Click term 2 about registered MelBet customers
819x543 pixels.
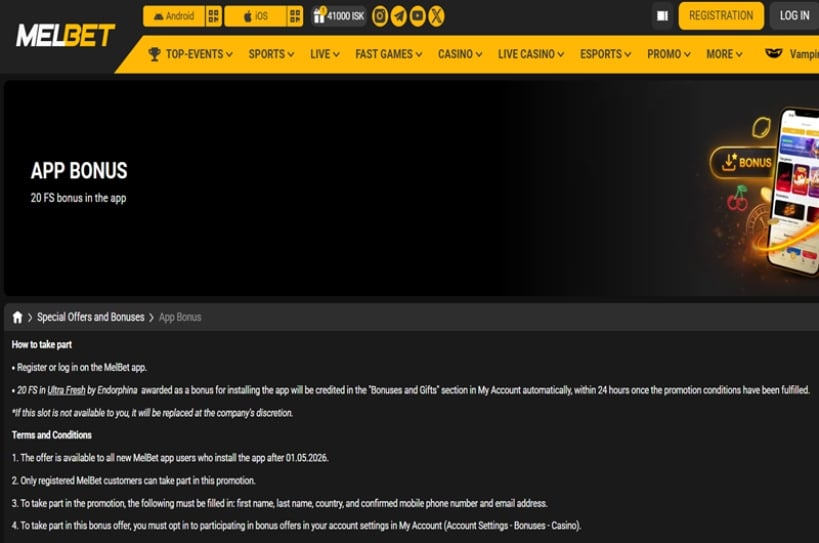point(134,480)
